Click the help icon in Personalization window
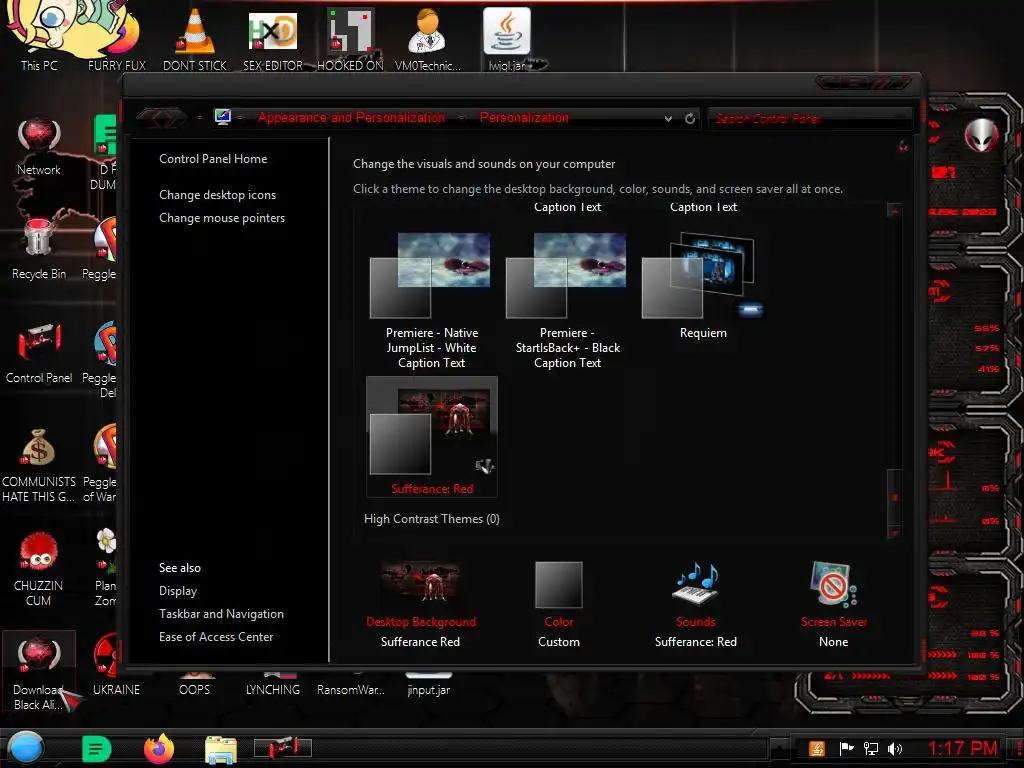This screenshot has height=768, width=1024. (x=903, y=146)
